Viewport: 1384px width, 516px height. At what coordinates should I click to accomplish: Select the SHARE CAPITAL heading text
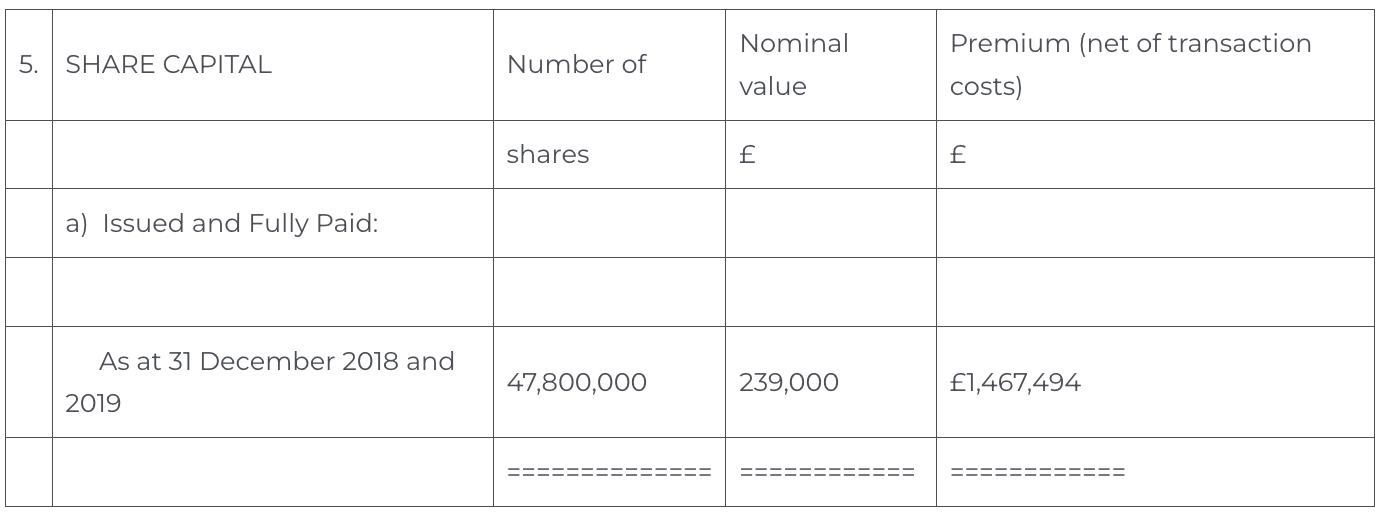click(x=168, y=65)
